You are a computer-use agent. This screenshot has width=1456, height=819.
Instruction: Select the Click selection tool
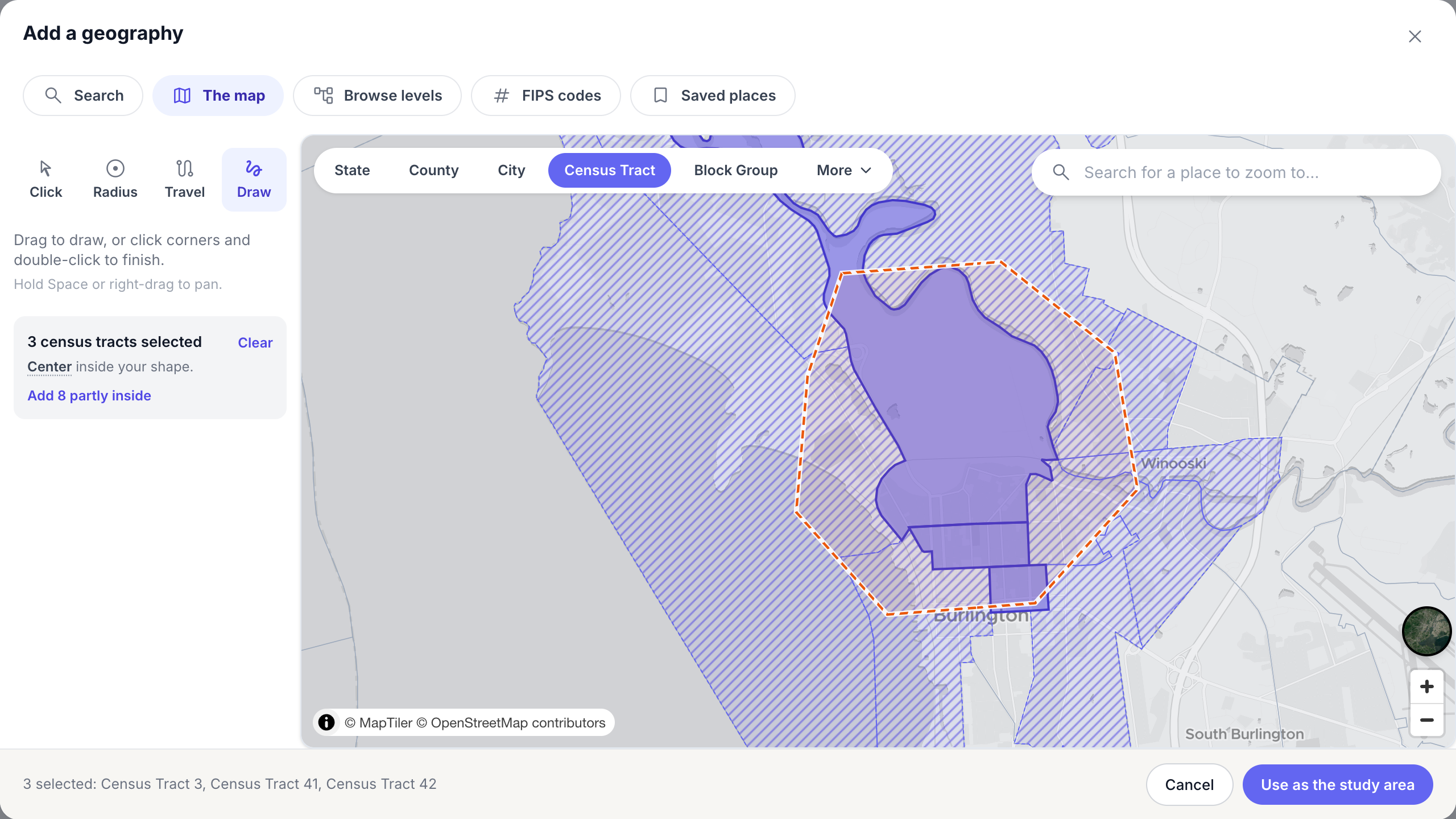(x=46, y=180)
